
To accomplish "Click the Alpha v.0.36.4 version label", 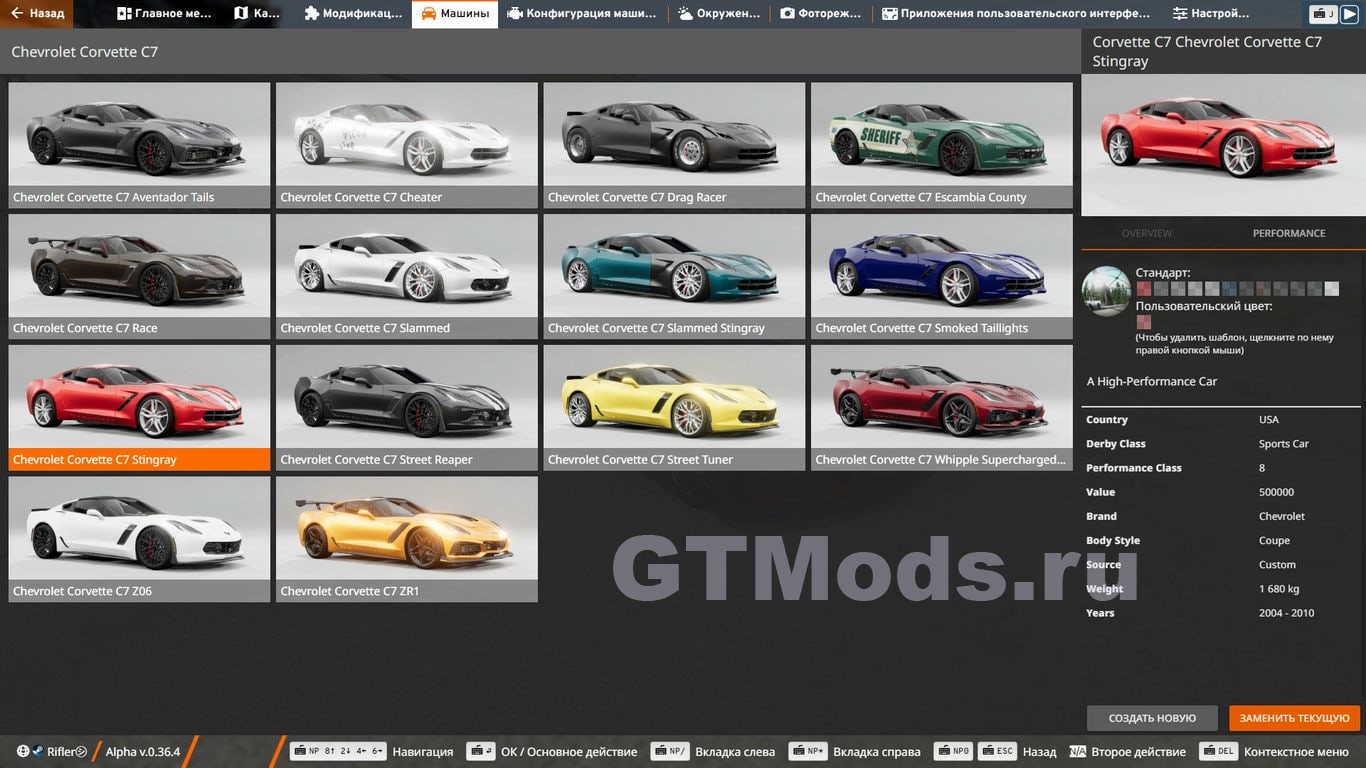I will point(143,752).
